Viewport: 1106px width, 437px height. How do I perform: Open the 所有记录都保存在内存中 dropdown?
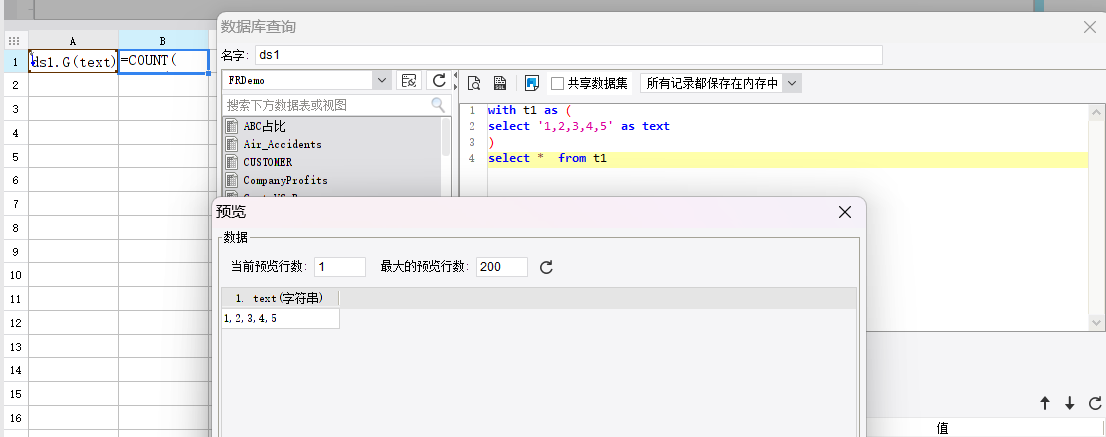pyautogui.click(x=791, y=83)
